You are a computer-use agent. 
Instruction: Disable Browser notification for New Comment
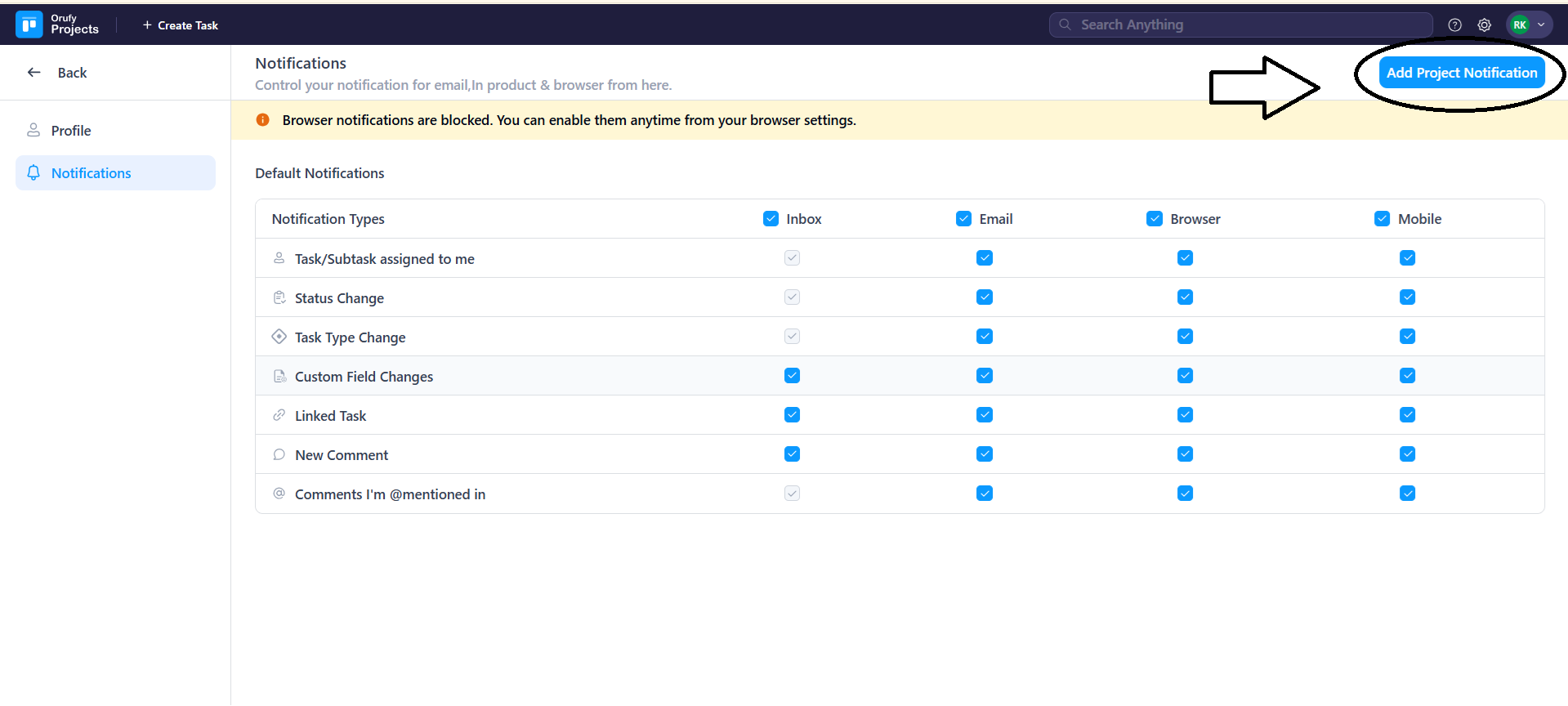(x=1185, y=454)
